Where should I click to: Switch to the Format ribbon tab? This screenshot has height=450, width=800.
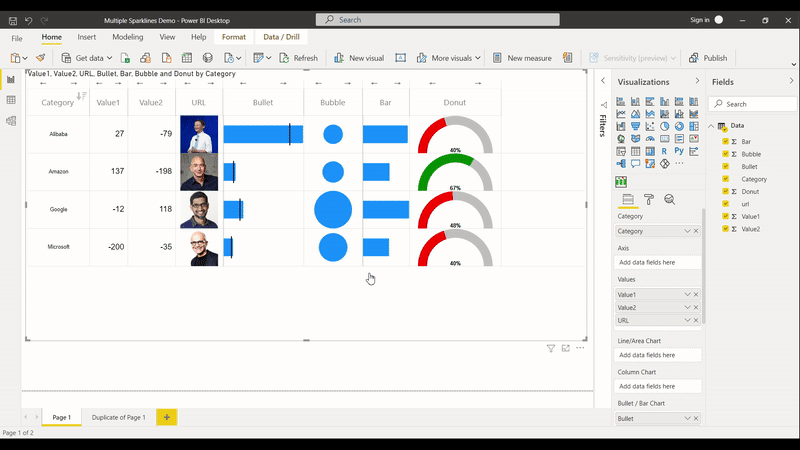234,37
